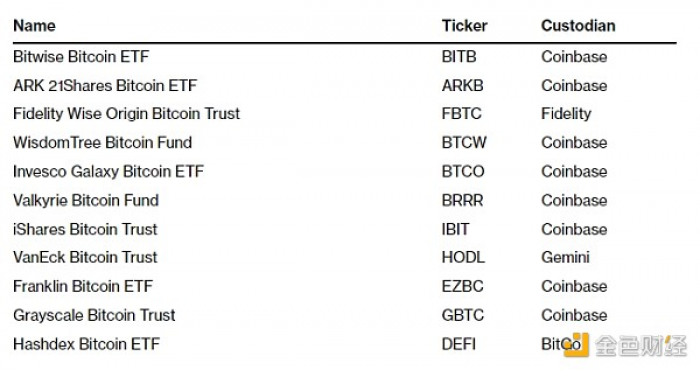The width and height of the screenshot is (700, 370).
Task: Click the Ticker column header
Action: [464, 25]
